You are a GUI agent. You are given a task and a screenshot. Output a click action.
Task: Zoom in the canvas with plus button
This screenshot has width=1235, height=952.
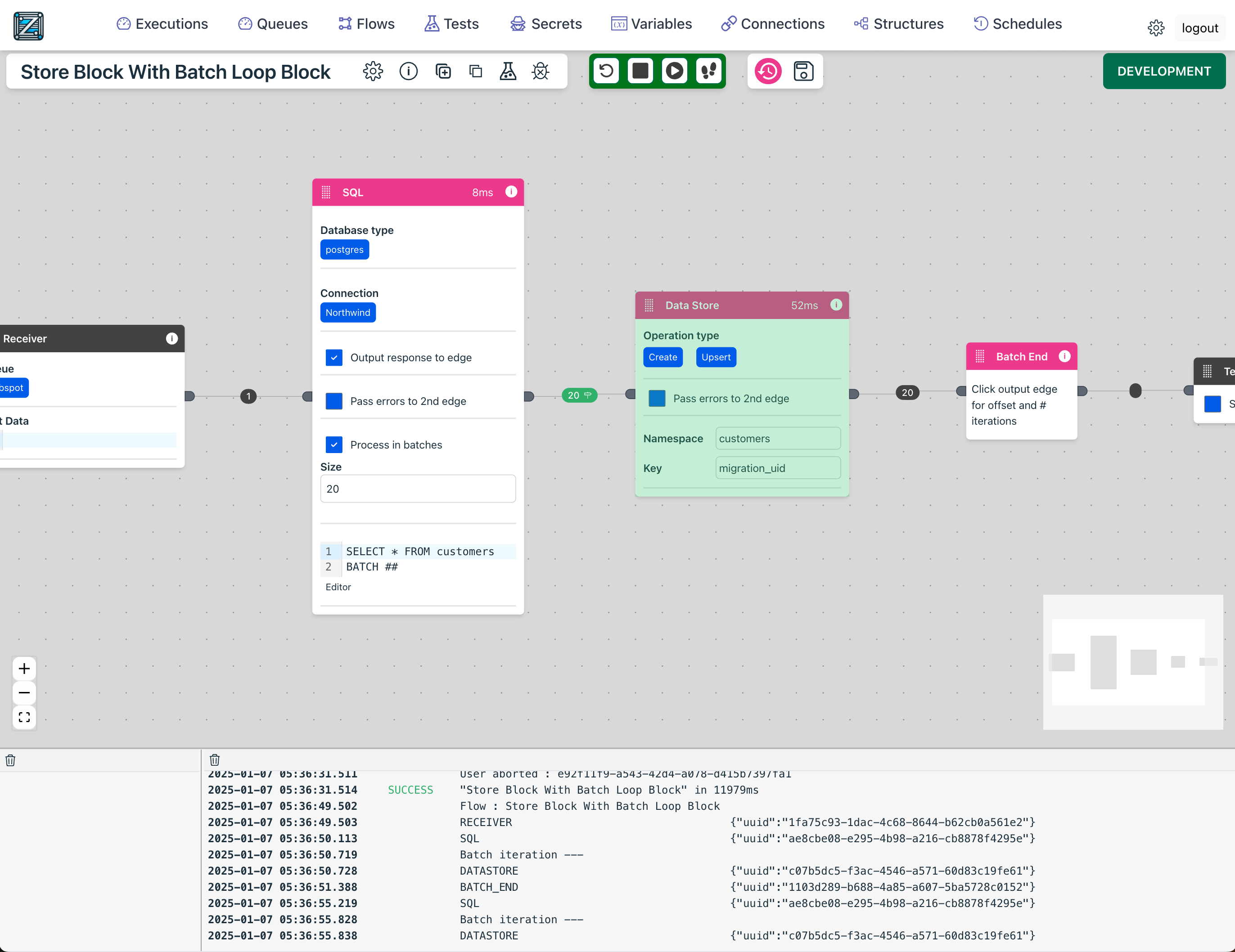point(24,669)
